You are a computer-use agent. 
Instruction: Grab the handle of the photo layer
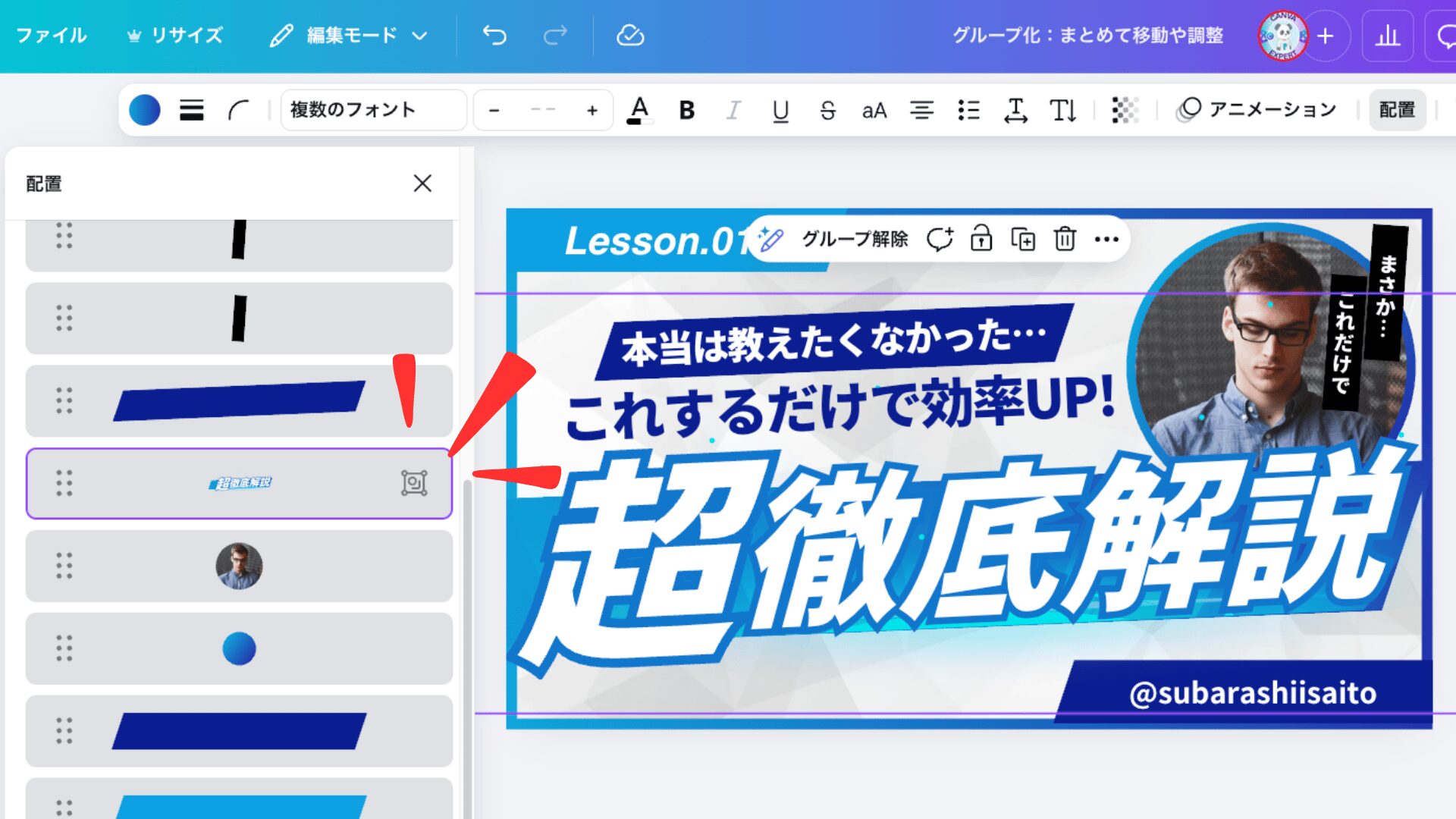point(64,566)
